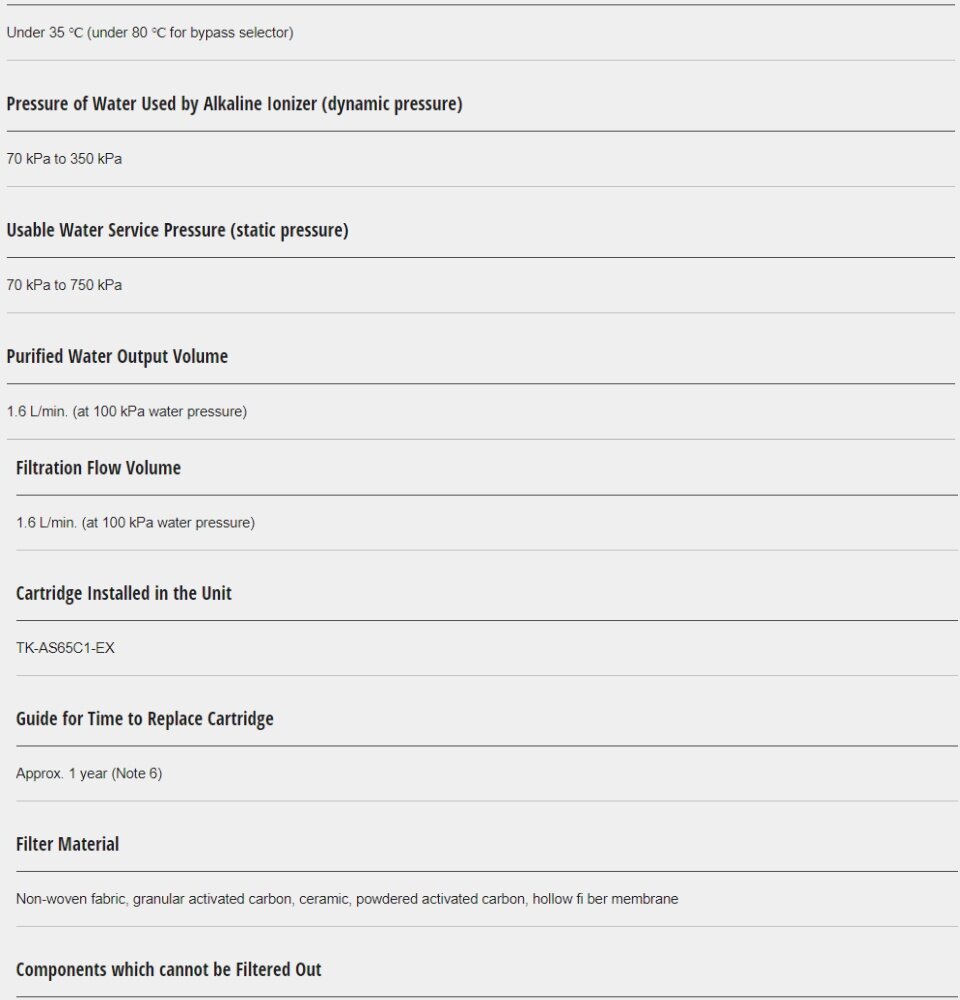This screenshot has height=1000, width=960.
Task: Click the Under 35 °C text
Action: 47,33
